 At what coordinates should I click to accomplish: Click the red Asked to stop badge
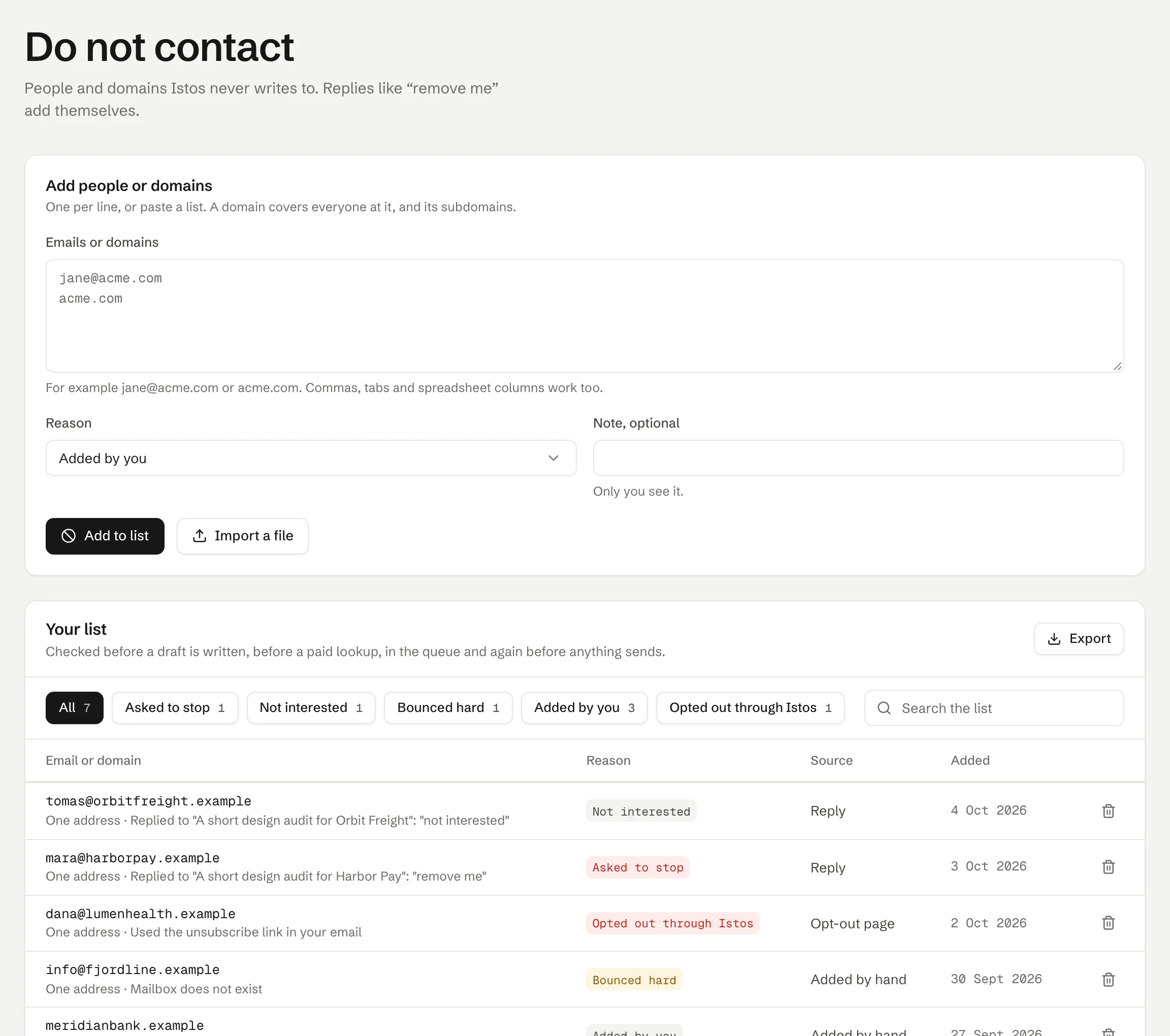[x=638, y=867]
